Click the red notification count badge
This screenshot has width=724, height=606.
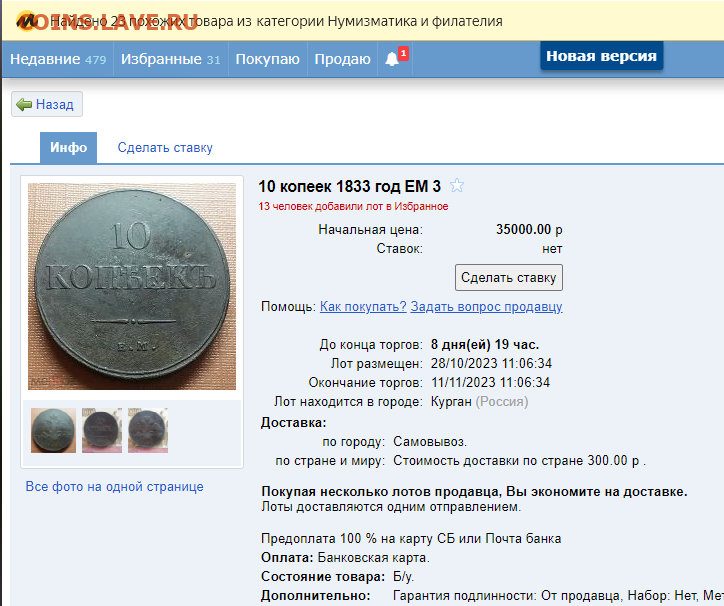403,54
